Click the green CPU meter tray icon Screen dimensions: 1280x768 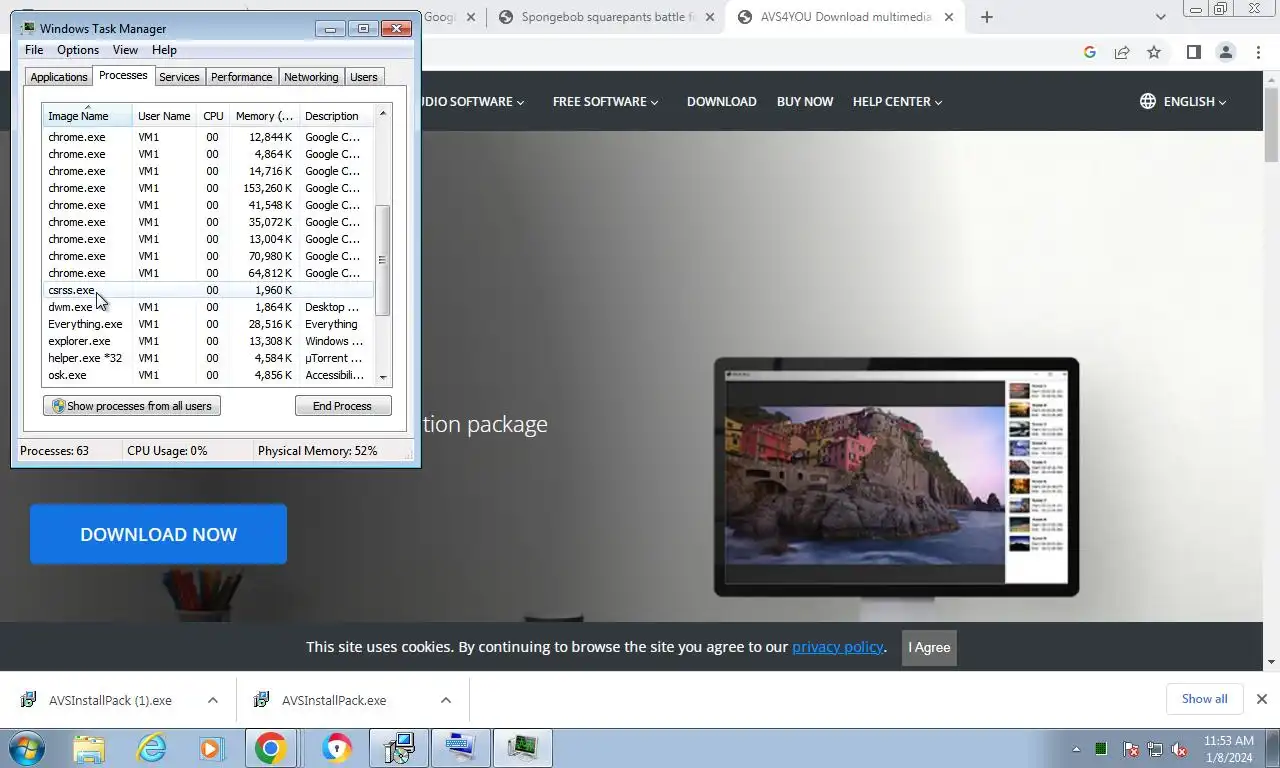(1101, 749)
